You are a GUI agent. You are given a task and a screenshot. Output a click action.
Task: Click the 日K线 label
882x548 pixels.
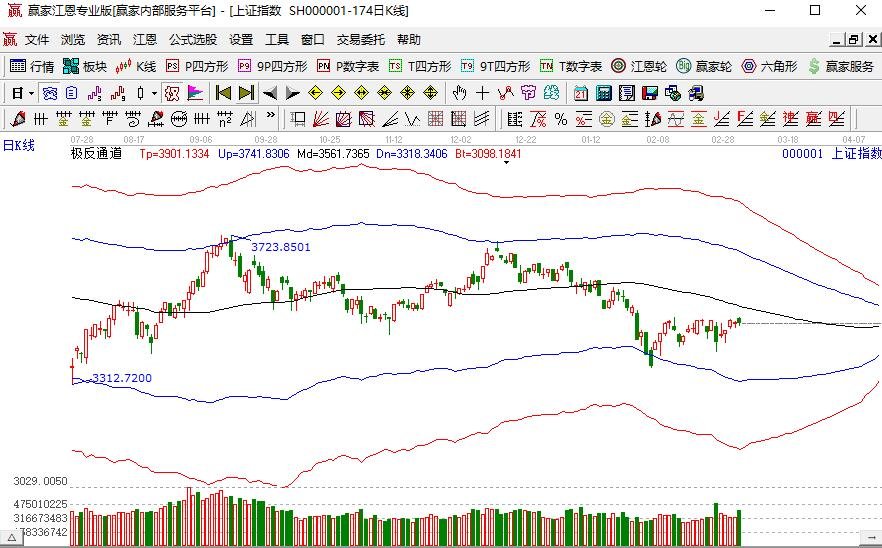coord(19,145)
